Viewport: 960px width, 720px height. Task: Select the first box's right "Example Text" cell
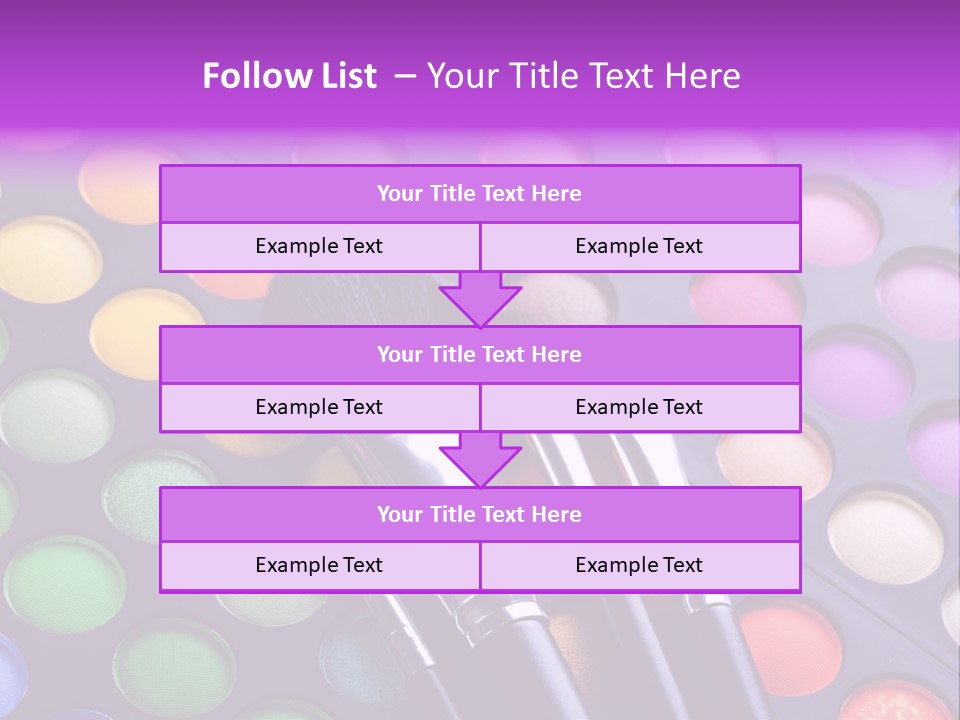639,247
